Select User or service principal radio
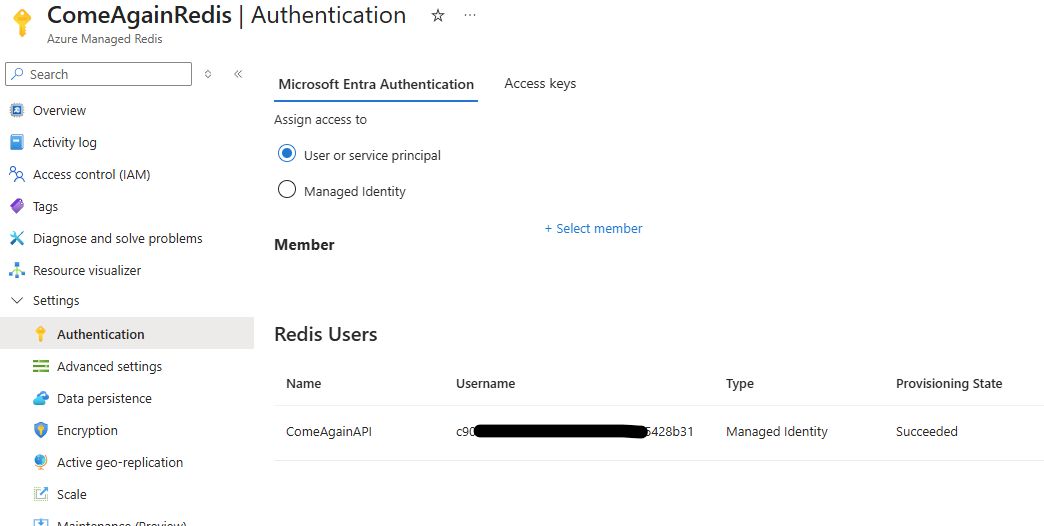This screenshot has height=526, width=1044. click(x=286, y=154)
